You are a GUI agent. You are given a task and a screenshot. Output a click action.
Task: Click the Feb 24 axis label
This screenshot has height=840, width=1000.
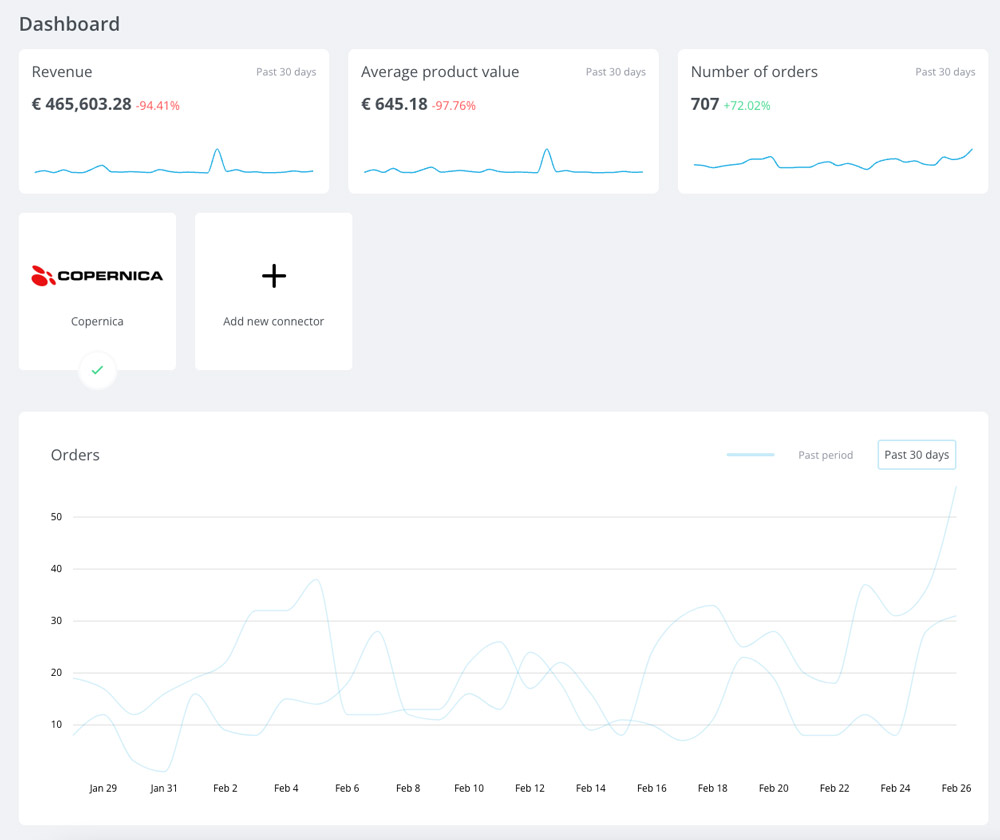tap(895, 788)
